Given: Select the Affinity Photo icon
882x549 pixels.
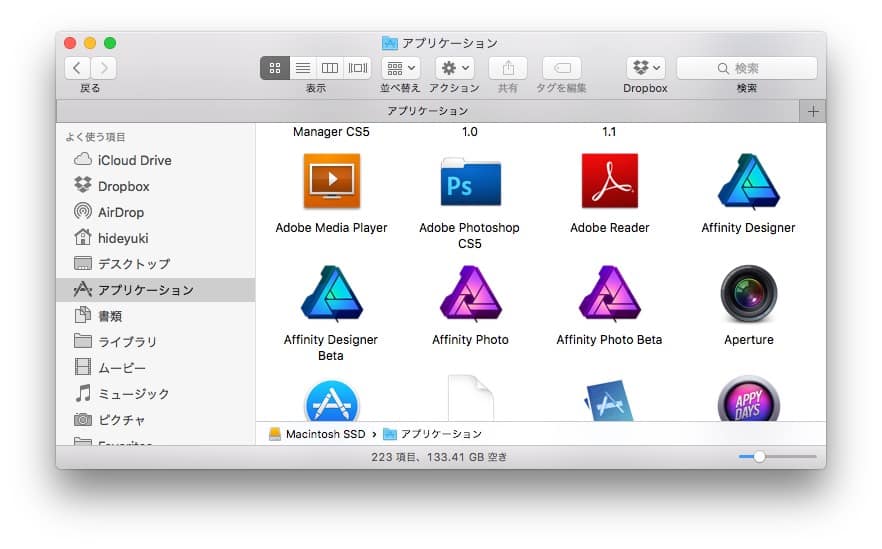Looking at the screenshot, I should [x=470, y=294].
